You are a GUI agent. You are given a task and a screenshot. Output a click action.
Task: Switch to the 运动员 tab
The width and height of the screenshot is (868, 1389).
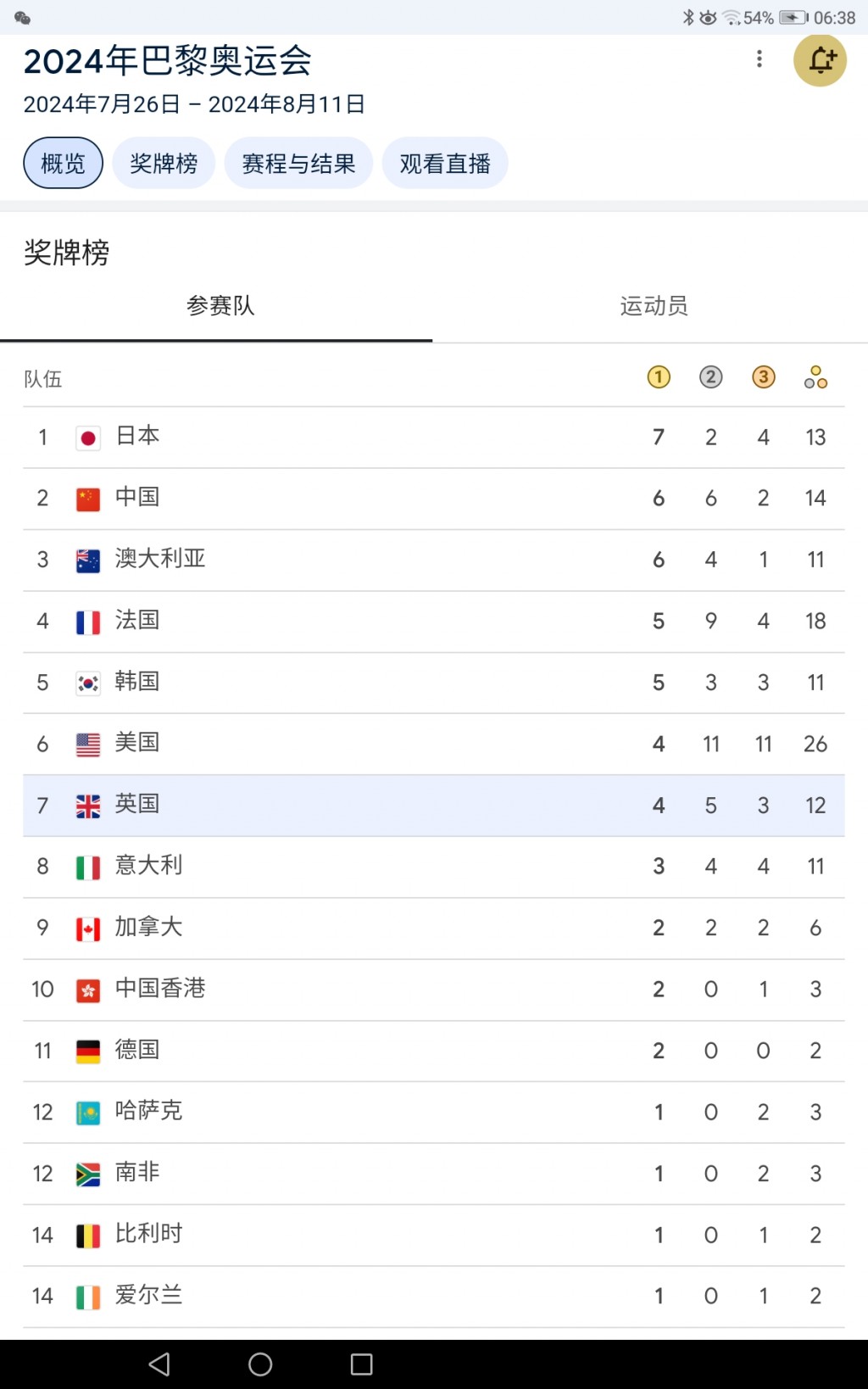[654, 306]
